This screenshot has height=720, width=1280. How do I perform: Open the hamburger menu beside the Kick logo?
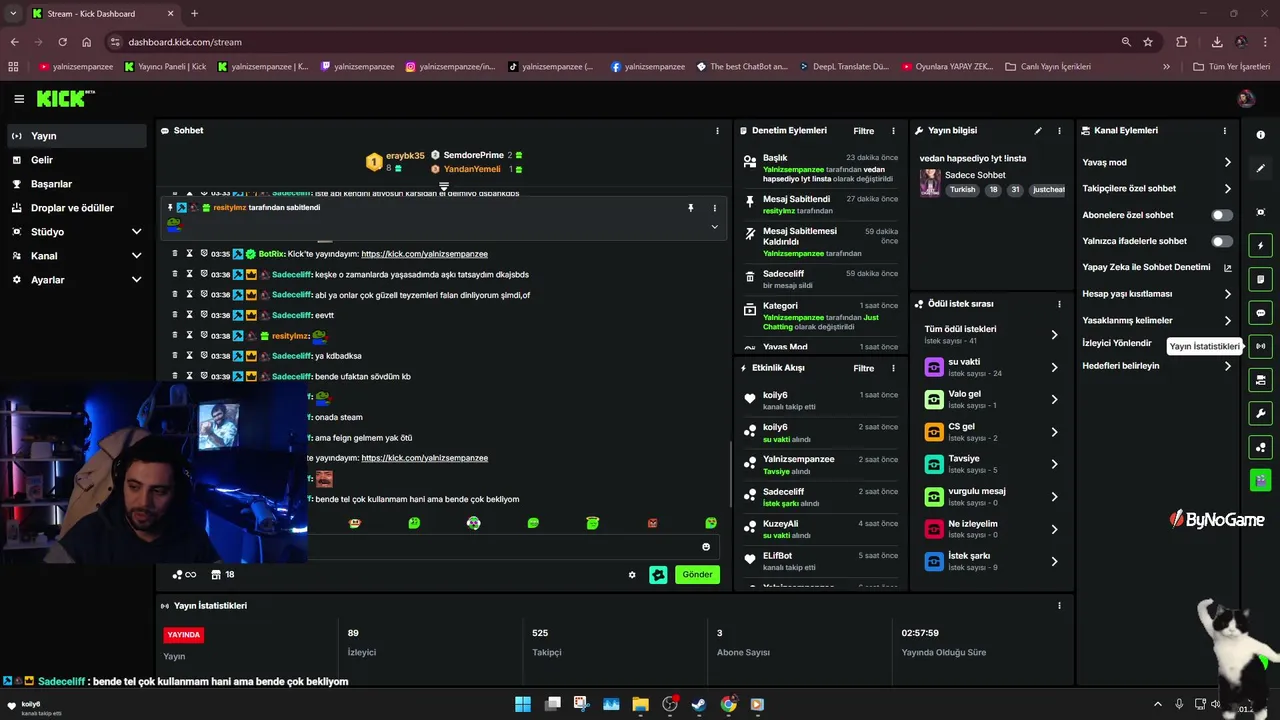coord(19,99)
